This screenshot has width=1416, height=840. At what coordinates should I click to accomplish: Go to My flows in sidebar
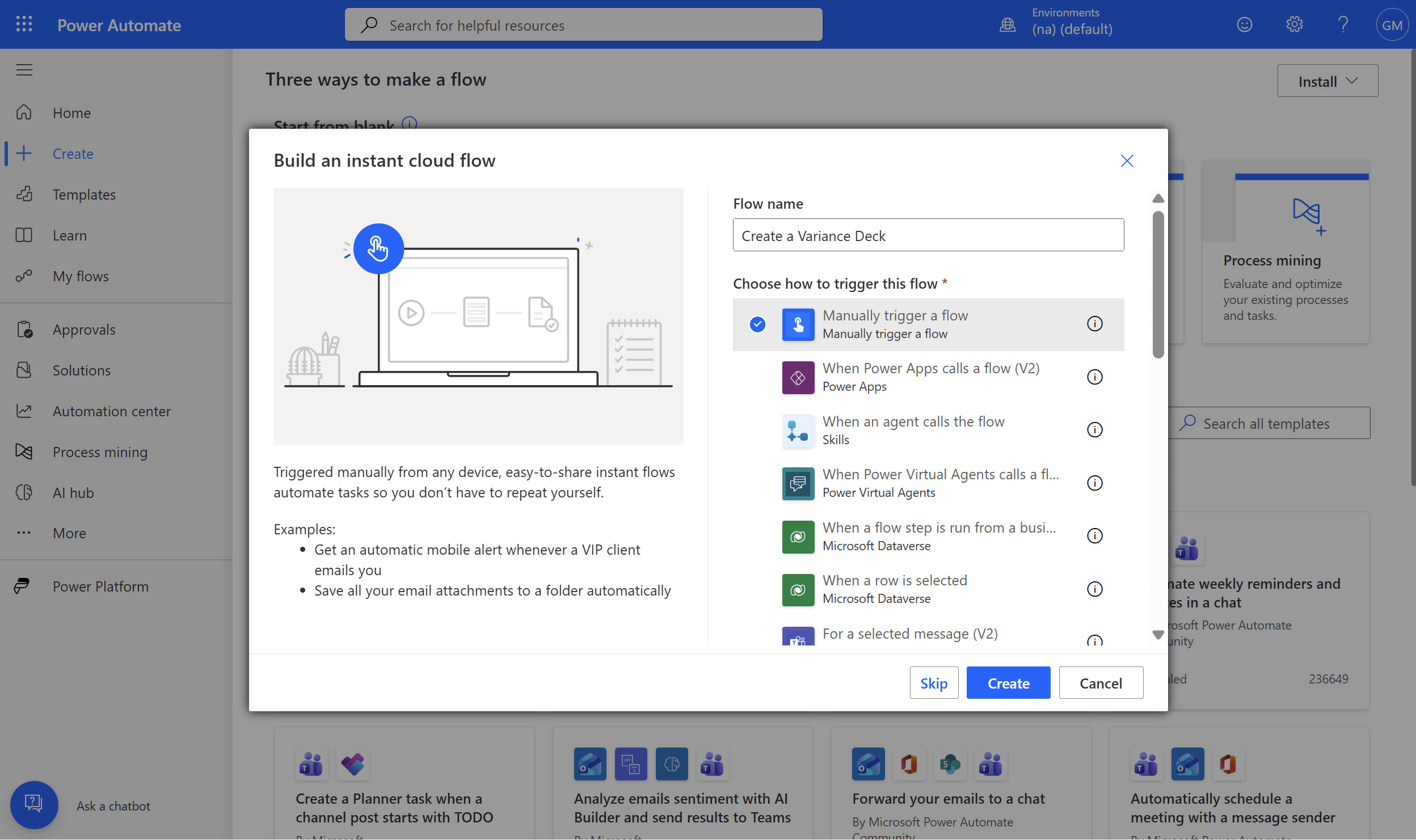click(x=81, y=276)
